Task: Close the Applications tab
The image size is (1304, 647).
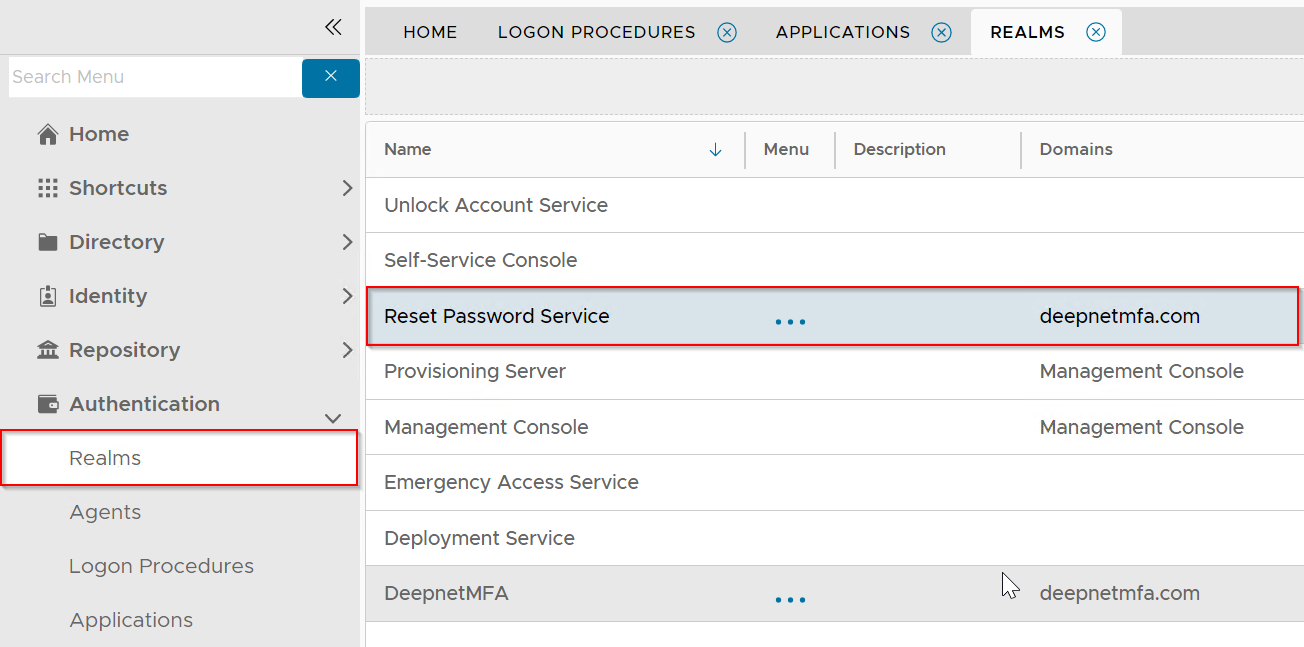Action: point(941,32)
